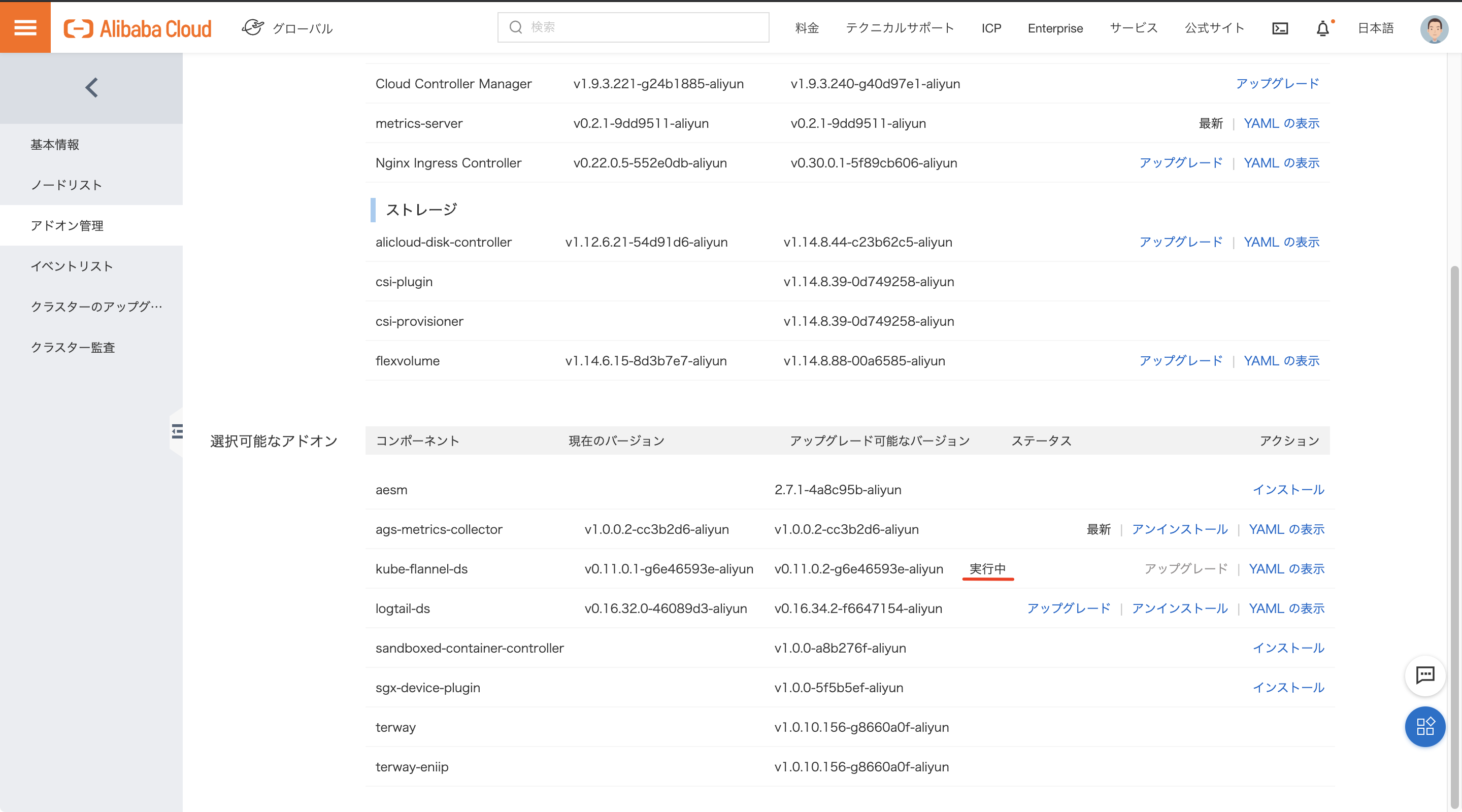Open the blue quick-access grid button
Viewport: 1462px width, 812px height.
pyautogui.click(x=1424, y=726)
